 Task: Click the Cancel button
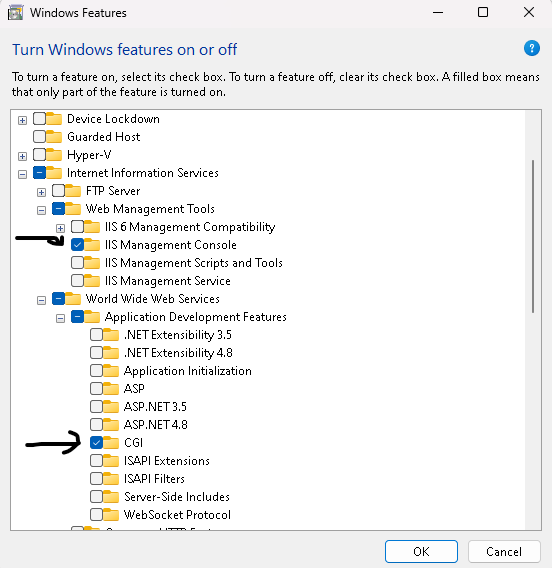(504, 551)
